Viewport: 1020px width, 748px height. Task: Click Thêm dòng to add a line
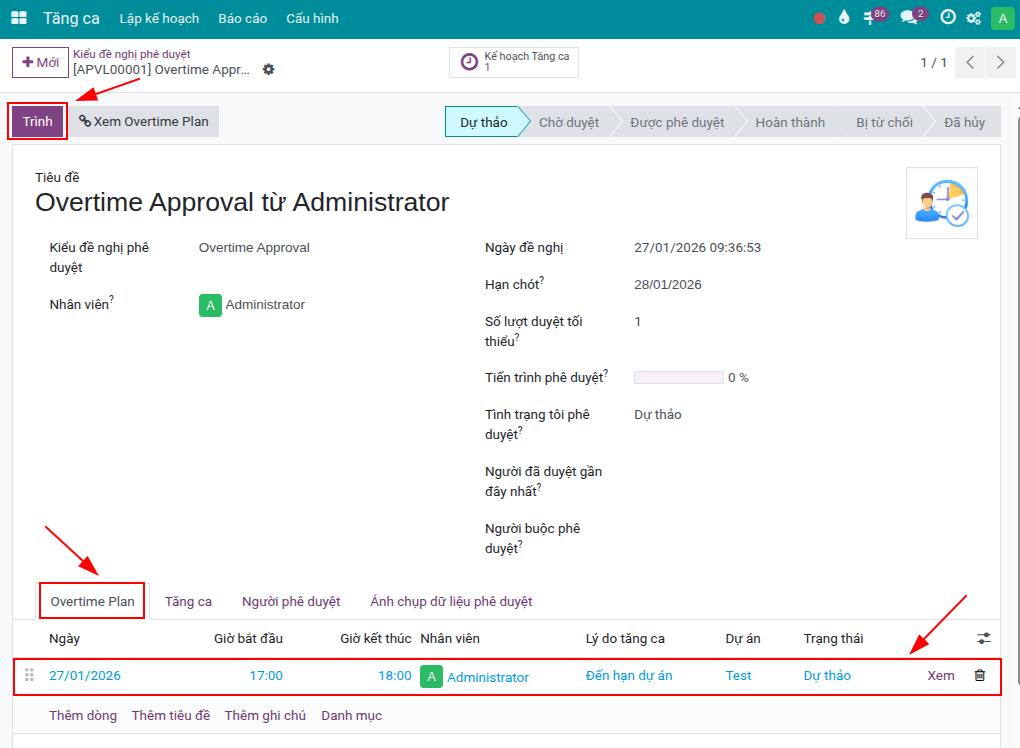point(83,716)
